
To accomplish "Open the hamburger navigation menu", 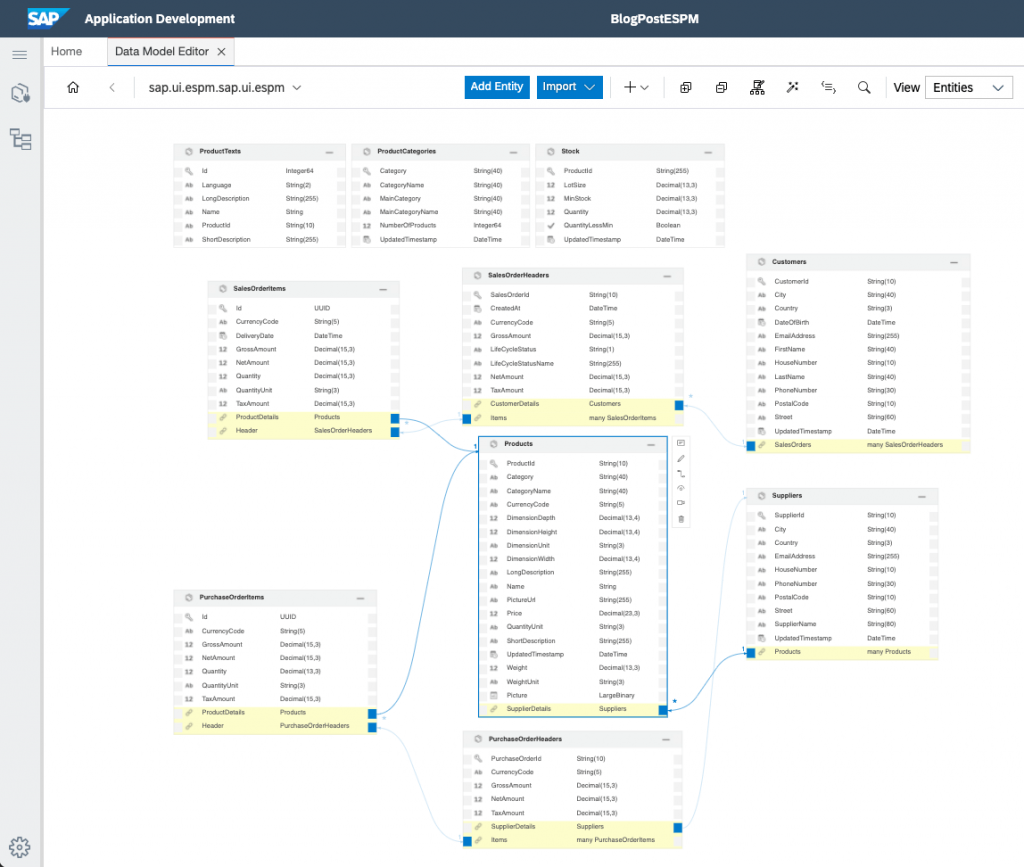I will click(x=20, y=54).
